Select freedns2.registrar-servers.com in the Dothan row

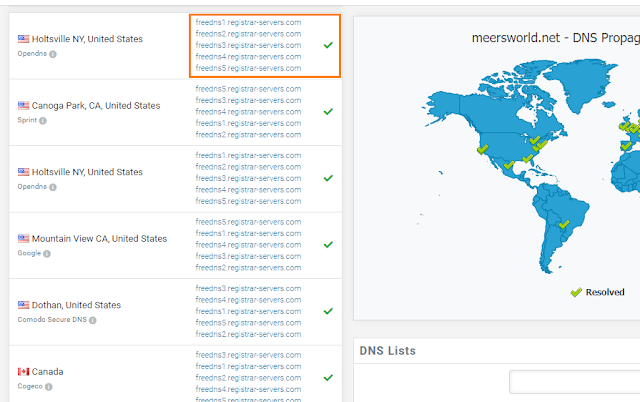pos(248,334)
